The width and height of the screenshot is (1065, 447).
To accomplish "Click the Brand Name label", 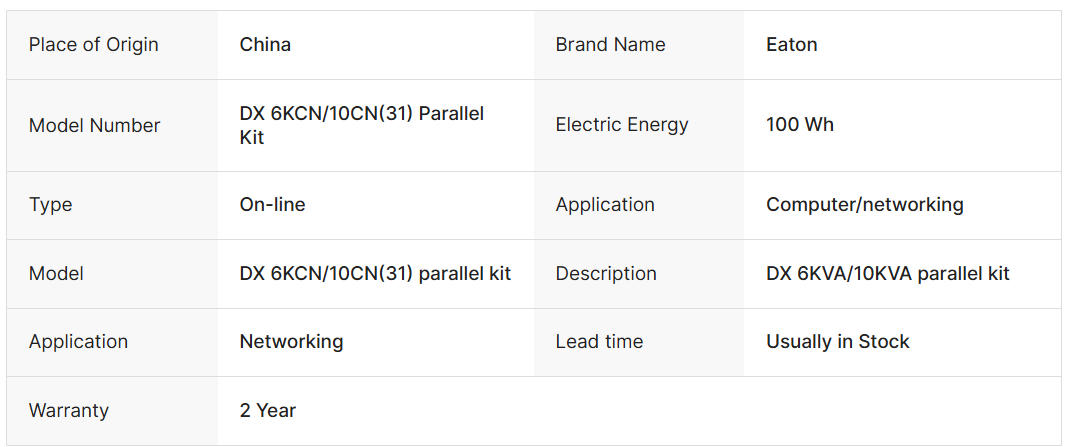I will click(x=610, y=45).
